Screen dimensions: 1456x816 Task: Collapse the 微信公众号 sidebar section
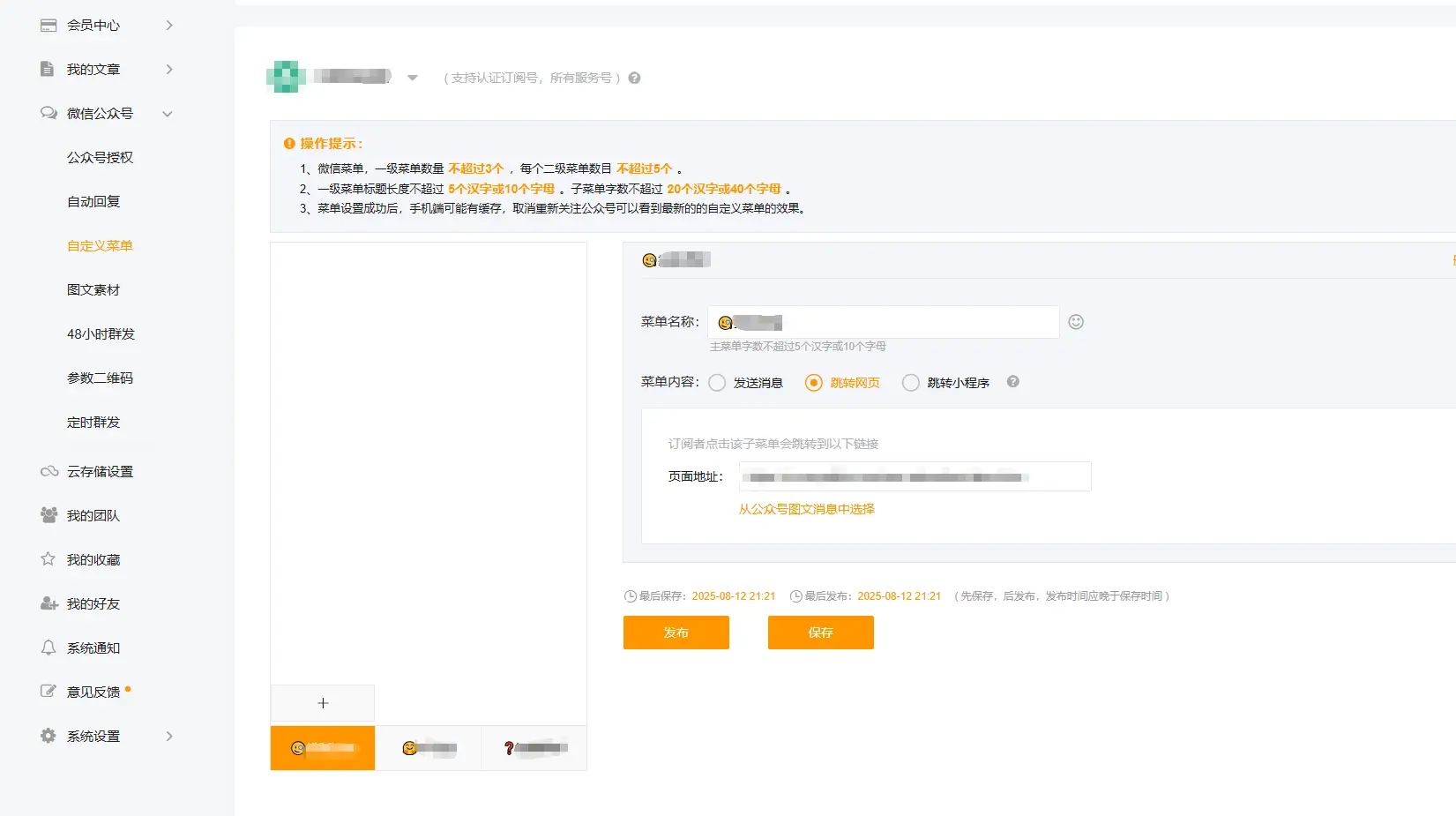tap(168, 113)
